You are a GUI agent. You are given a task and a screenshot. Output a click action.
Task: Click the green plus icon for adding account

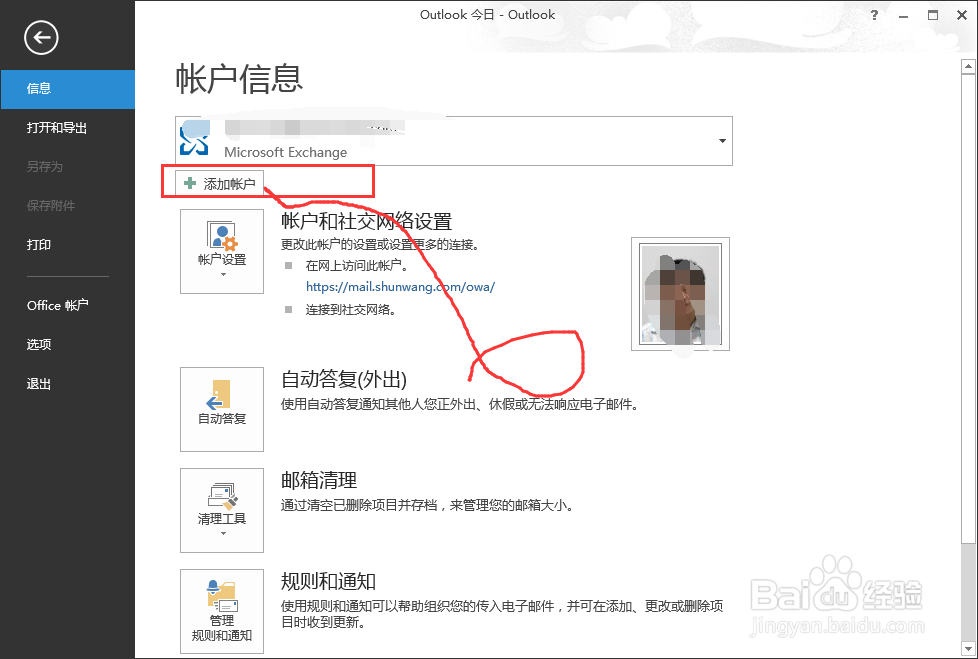(190, 183)
